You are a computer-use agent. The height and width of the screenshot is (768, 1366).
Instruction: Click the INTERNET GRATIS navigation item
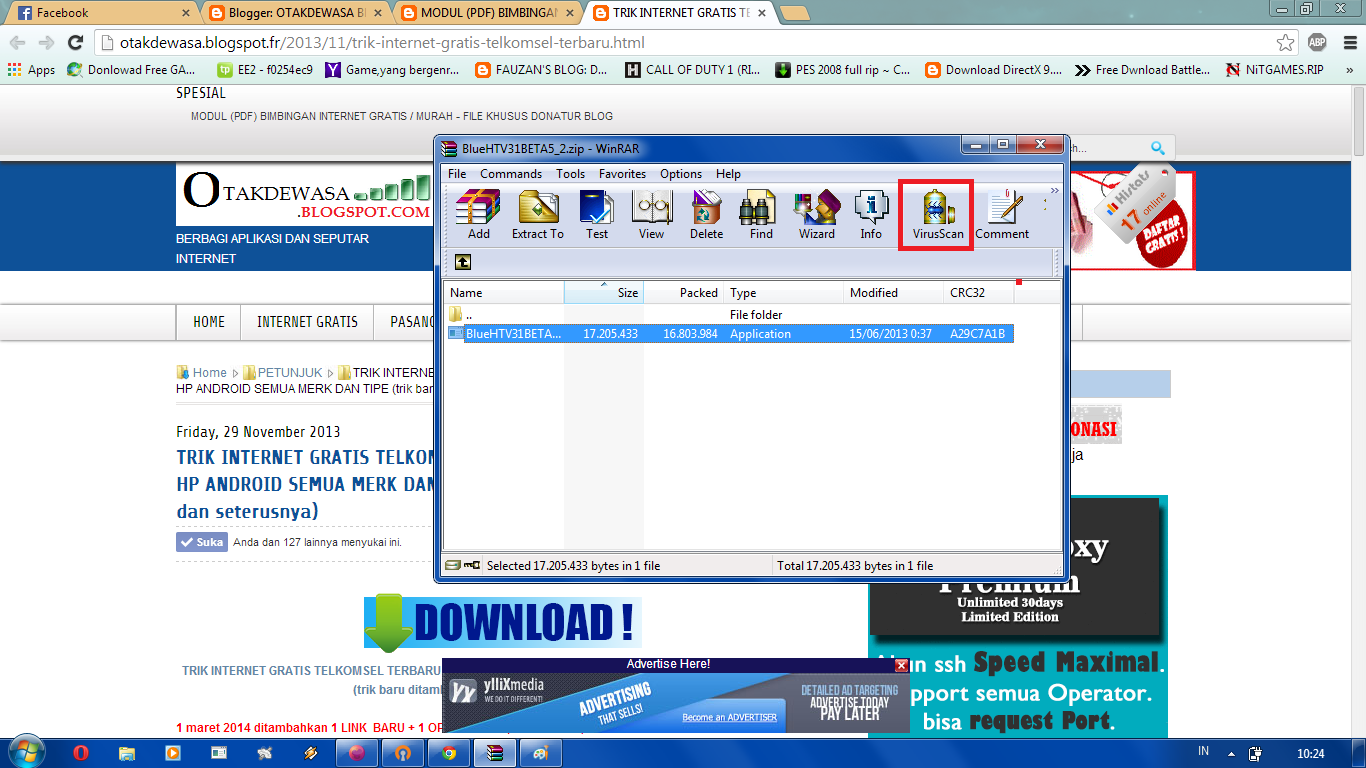[x=307, y=322]
